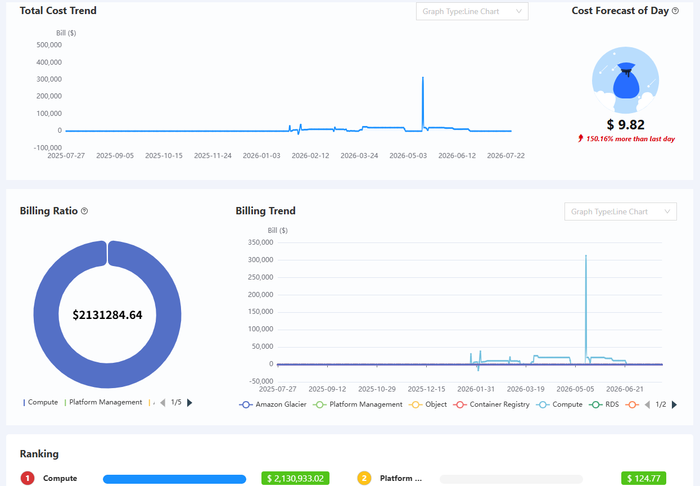Toggle Compute series in Billing Trend legend
This screenshot has width=700, height=486.
pyautogui.click(x=559, y=405)
